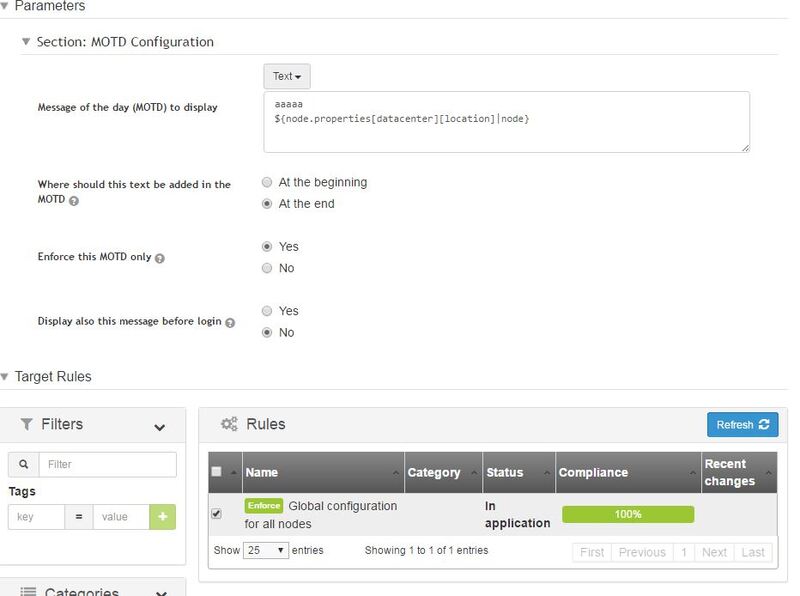Open the Text format dropdown

coord(287,76)
